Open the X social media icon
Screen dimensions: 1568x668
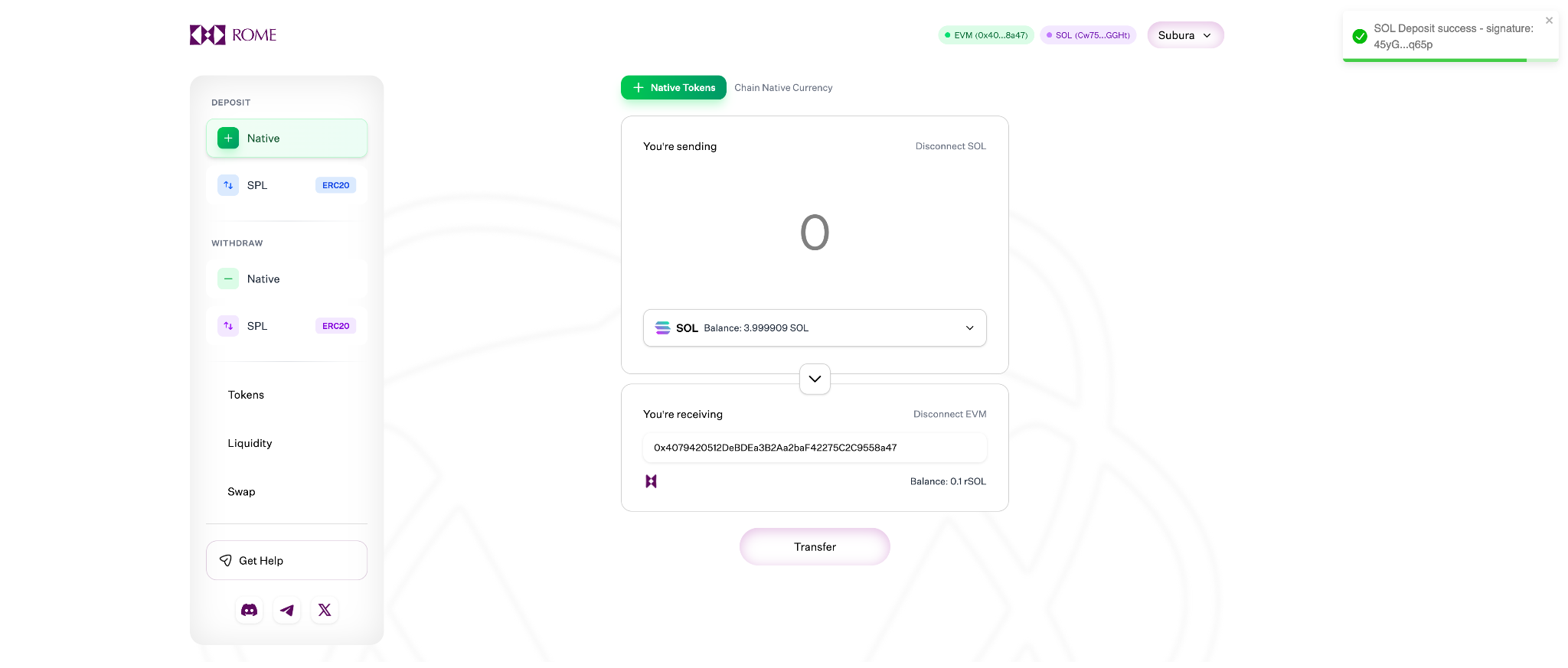coord(325,611)
